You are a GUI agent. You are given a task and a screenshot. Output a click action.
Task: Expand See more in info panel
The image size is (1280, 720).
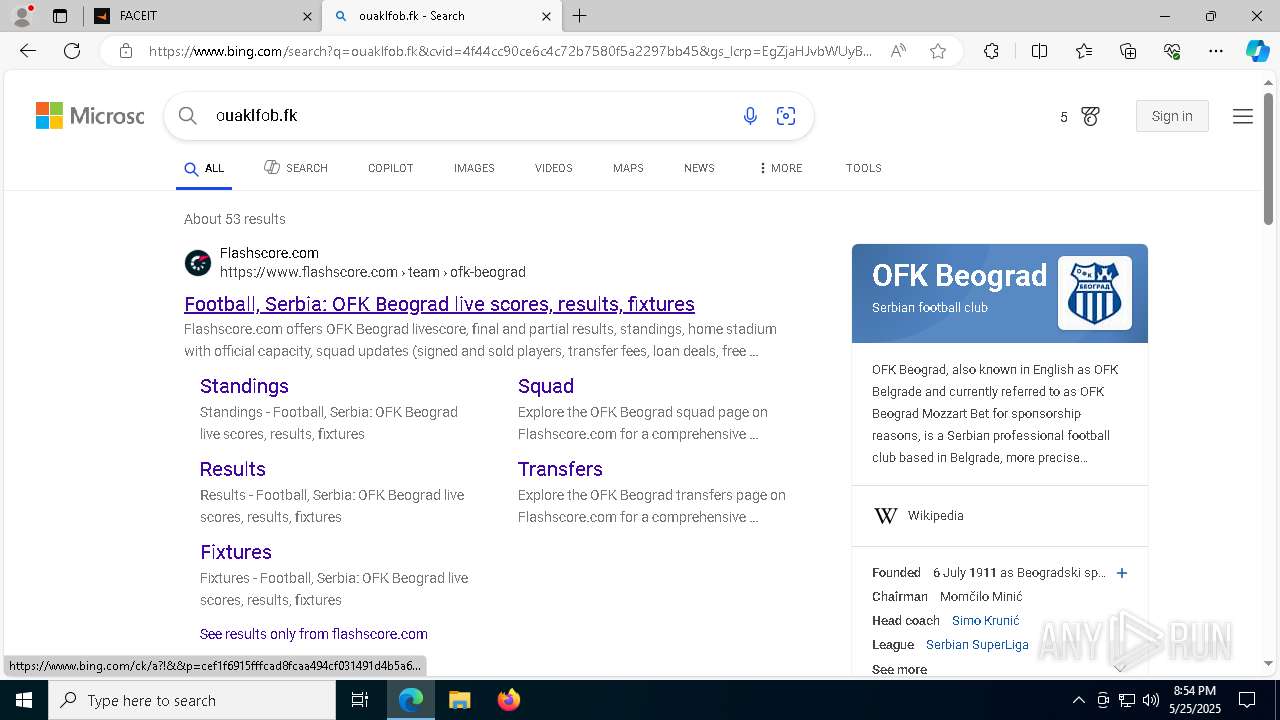click(x=899, y=669)
